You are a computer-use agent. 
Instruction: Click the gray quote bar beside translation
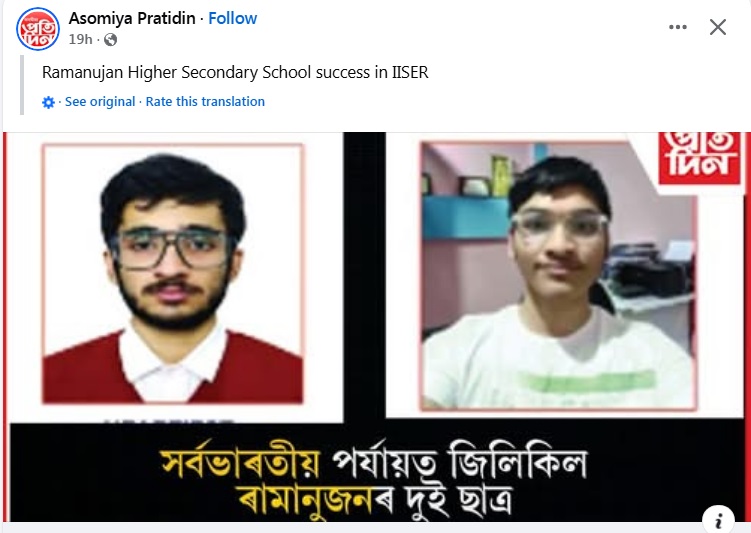tap(22, 85)
